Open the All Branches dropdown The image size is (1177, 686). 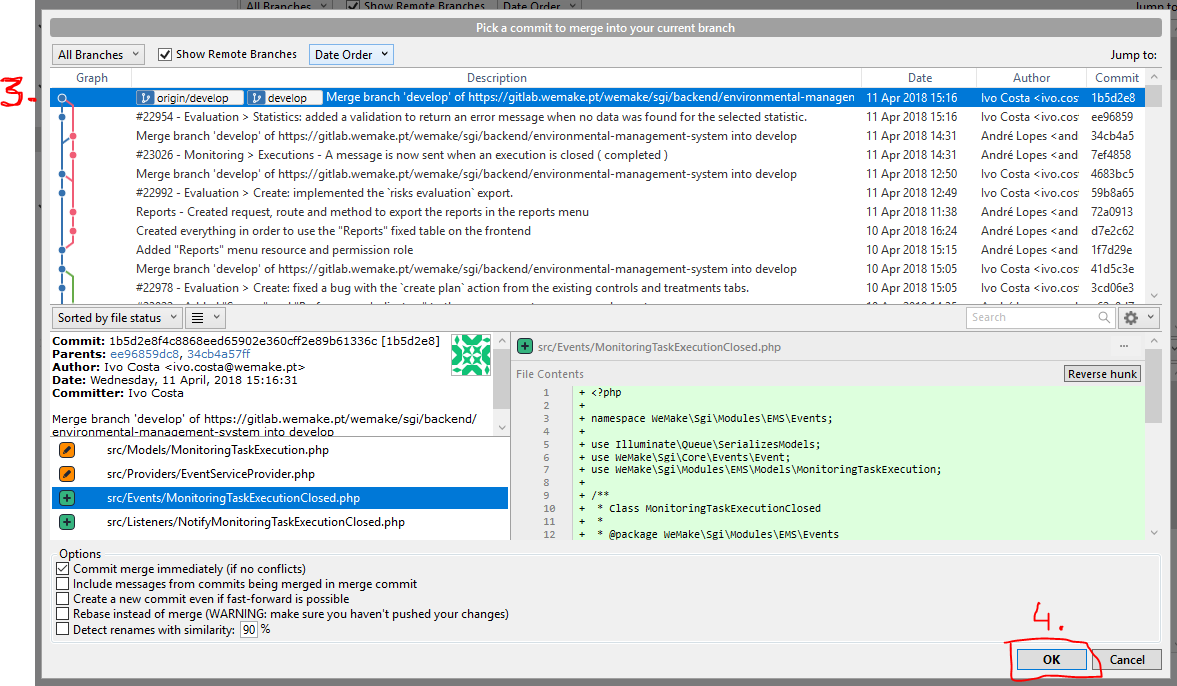(98, 55)
